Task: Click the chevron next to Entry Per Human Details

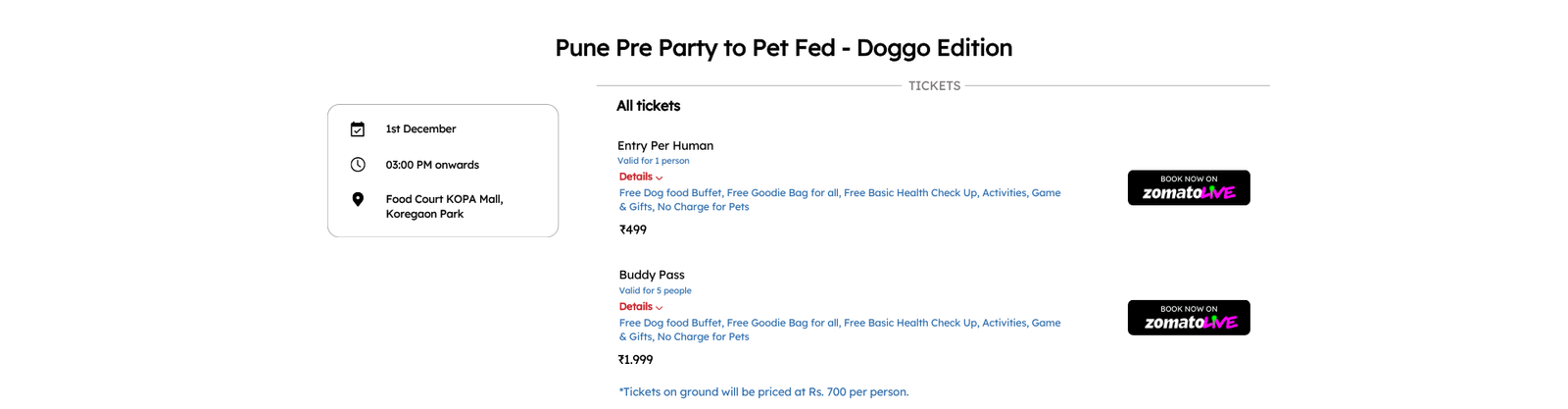Action: (x=659, y=179)
